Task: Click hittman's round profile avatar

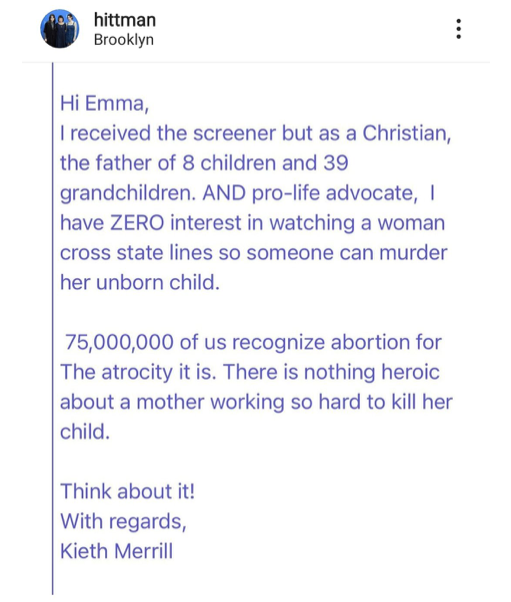Action: pyautogui.click(x=60, y=29)
